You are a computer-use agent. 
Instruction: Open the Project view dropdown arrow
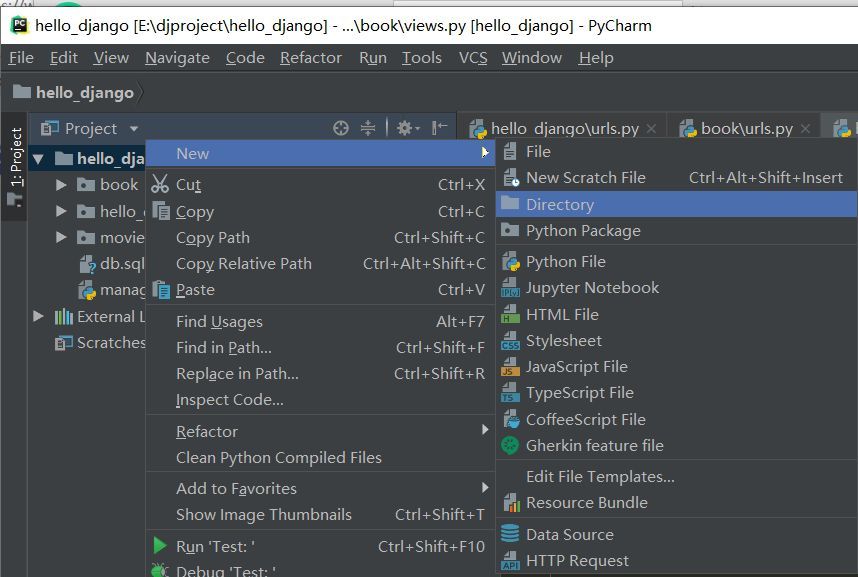(x=134, y=129)
